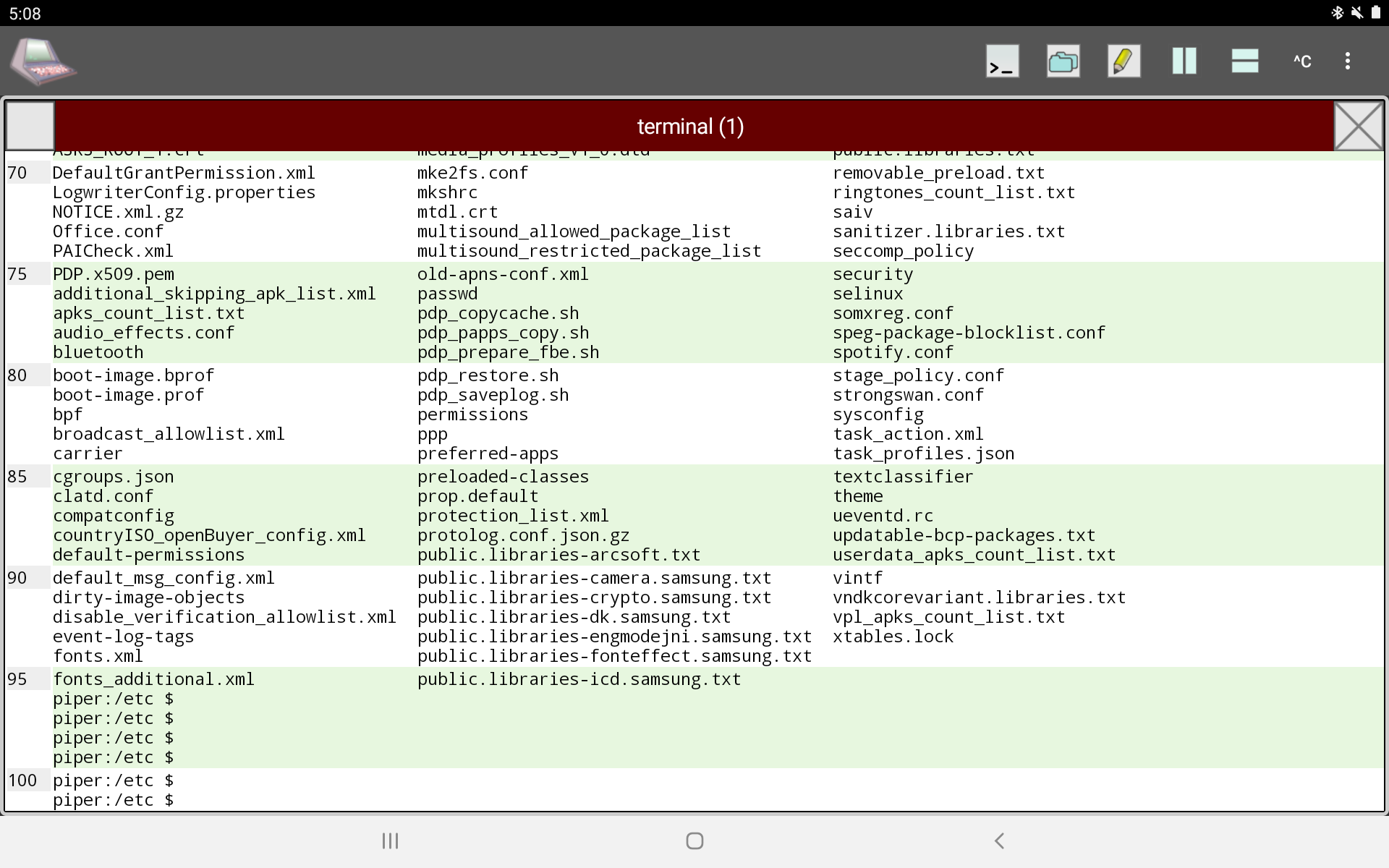Viewport: 1389px width, 868px height.
Task: Select the split-screen layout icon
Action: click(1244, 61)
